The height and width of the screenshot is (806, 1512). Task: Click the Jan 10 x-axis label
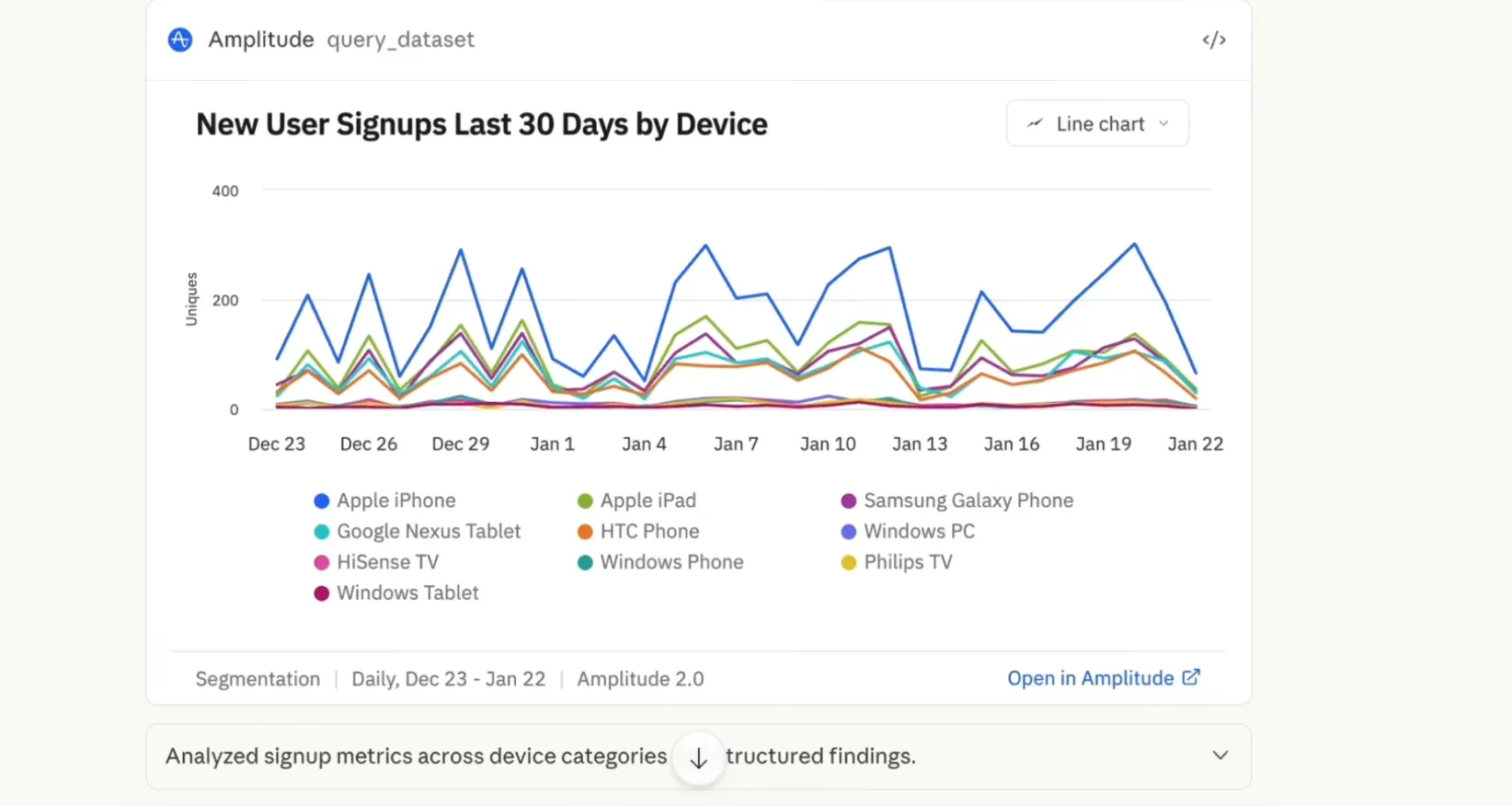[x=828, y=443]
